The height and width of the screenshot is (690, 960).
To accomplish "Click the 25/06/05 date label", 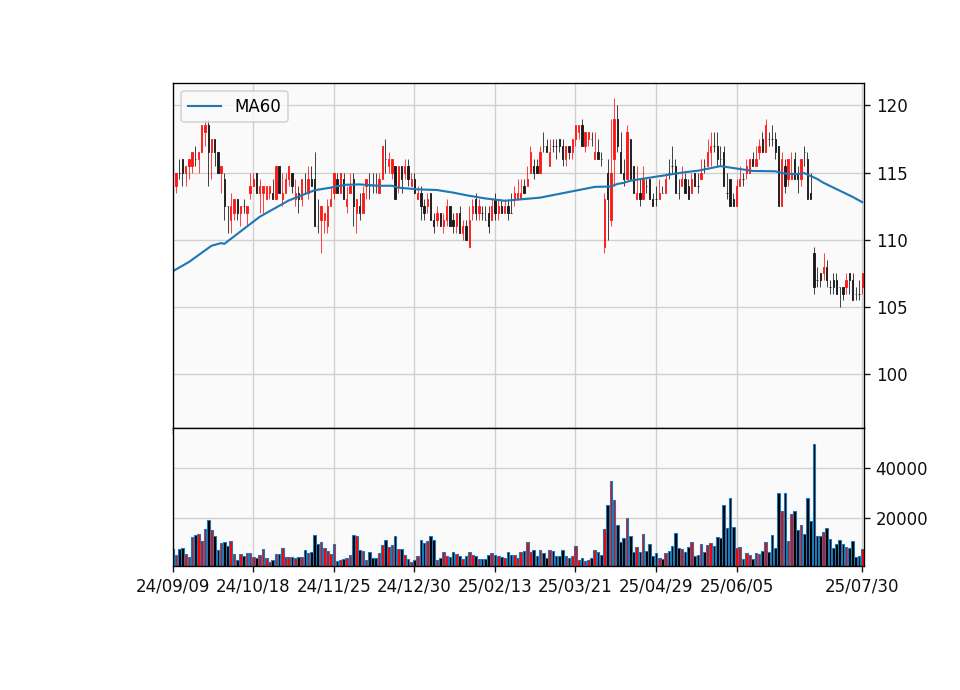I will coord(737,586).
